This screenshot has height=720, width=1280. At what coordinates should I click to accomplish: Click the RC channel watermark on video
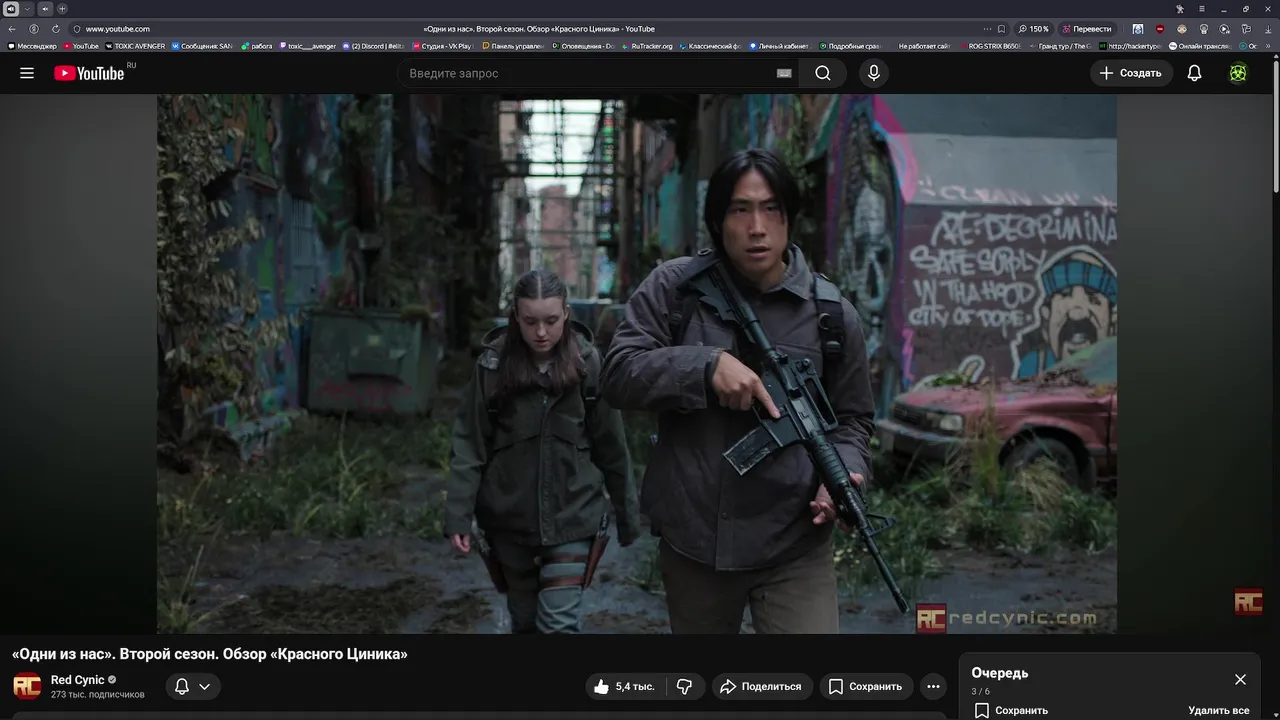(x=1248, y=602)
